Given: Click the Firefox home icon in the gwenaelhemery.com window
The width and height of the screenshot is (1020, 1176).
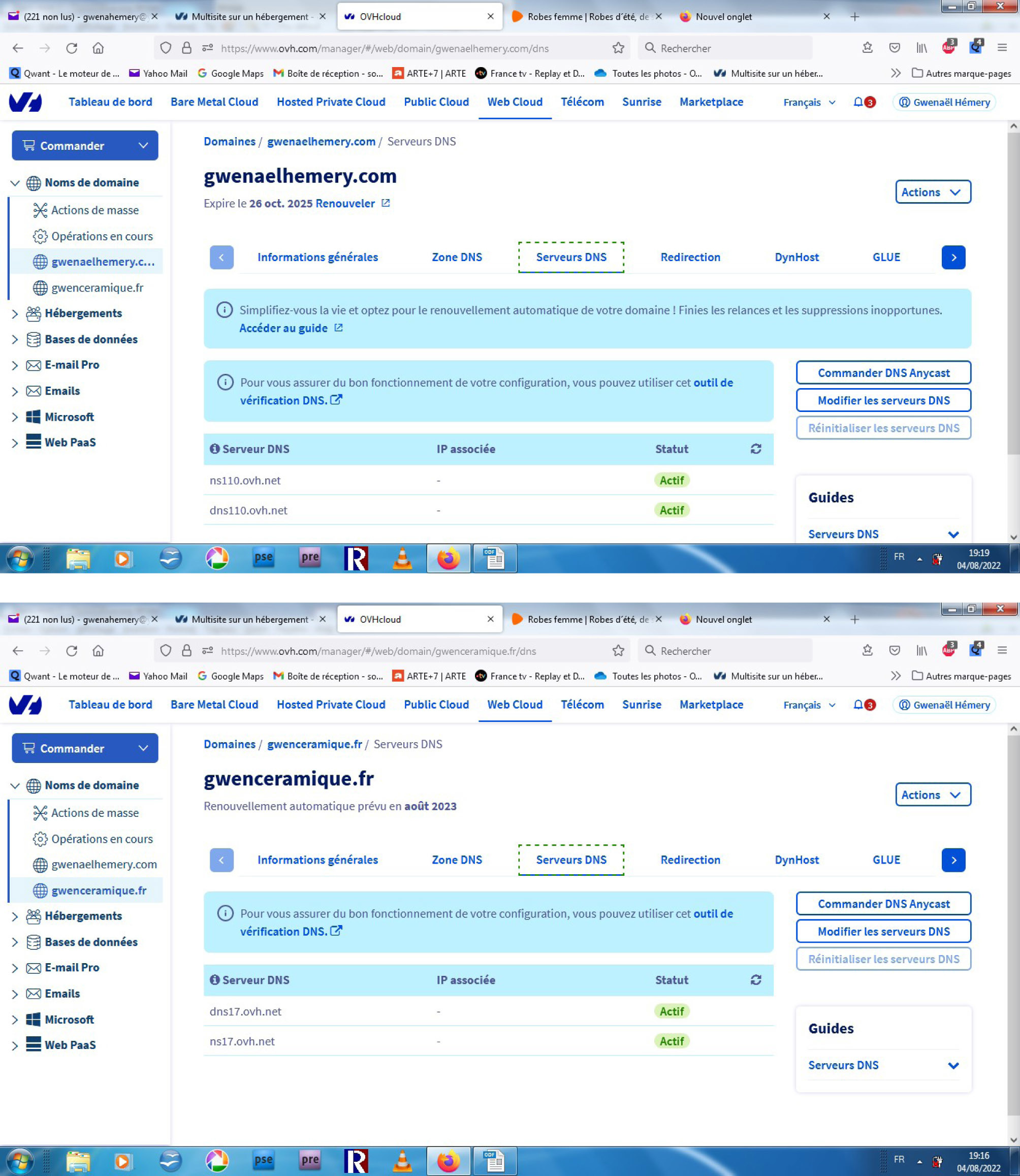Looking at the screenshot, I should click(x=98, y=48).
